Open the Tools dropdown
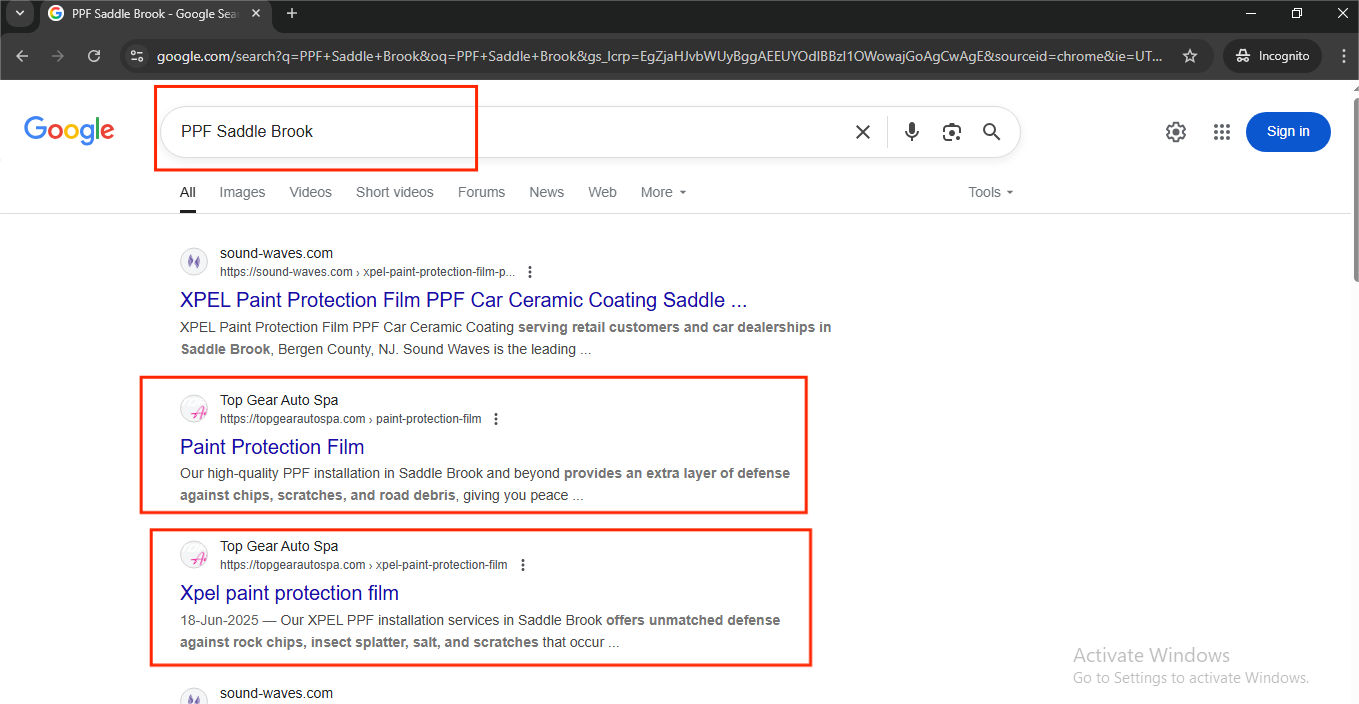1359x704 pixels. tap(990, 192)
